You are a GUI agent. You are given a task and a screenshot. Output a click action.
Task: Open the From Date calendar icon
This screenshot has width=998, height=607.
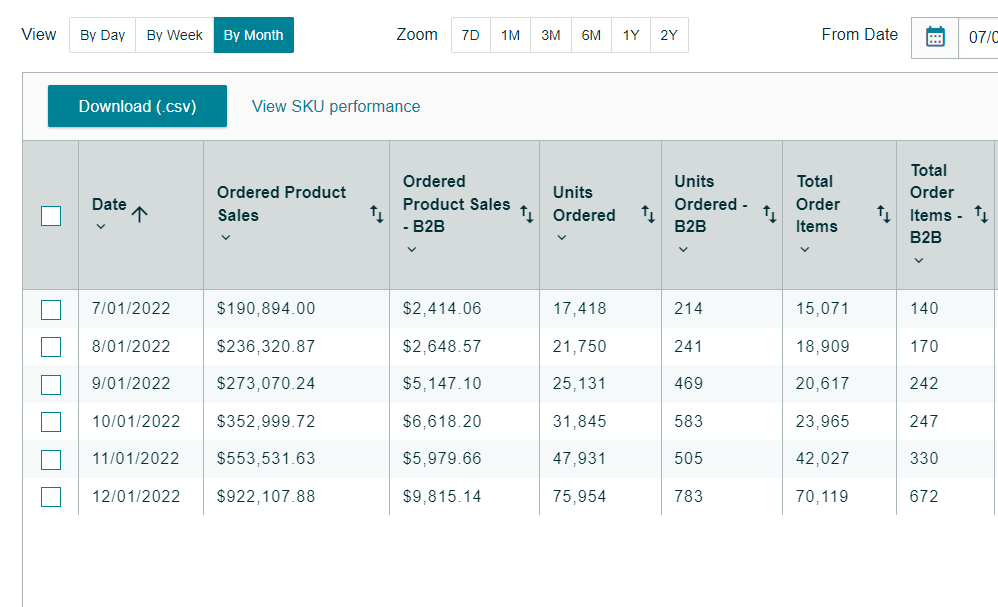click(935, 37)
